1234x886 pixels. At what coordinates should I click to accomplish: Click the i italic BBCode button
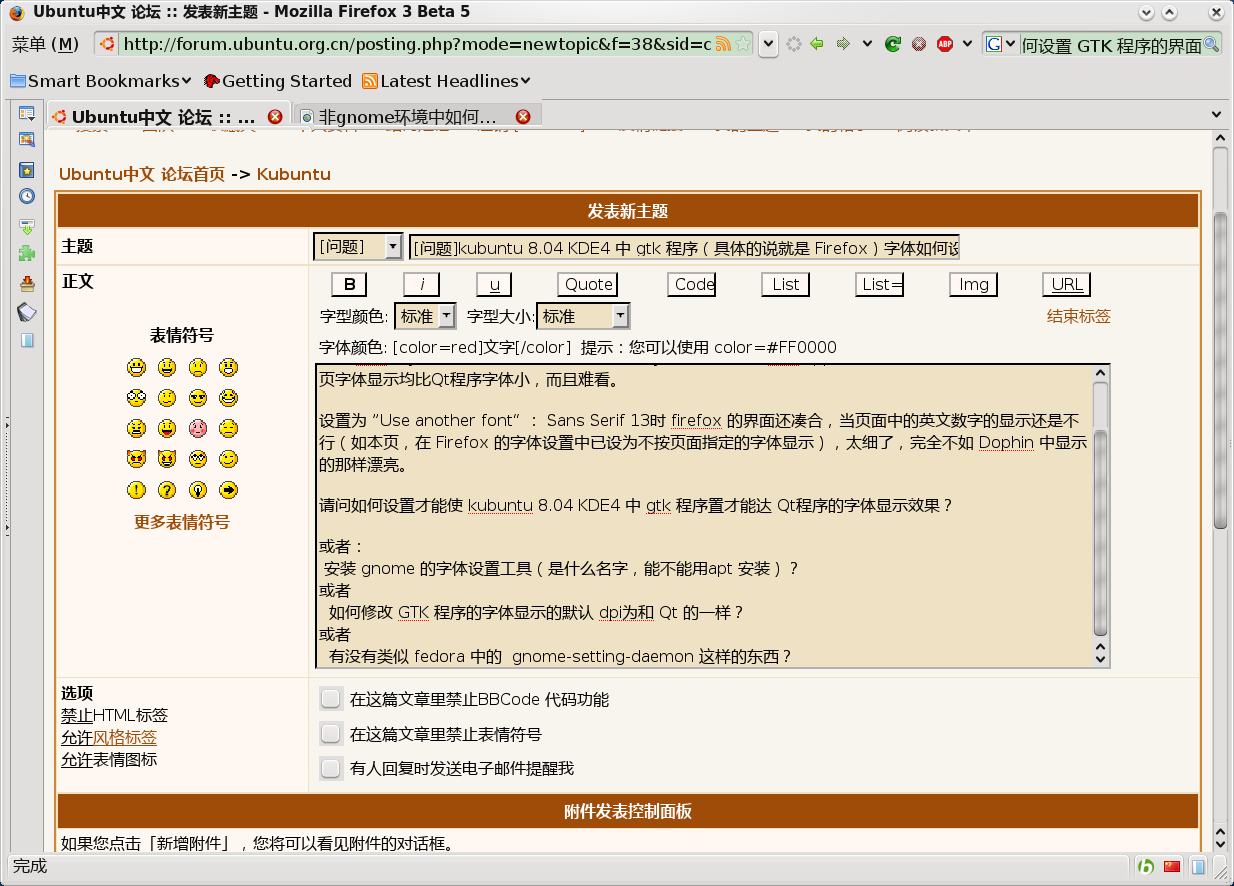422,285
